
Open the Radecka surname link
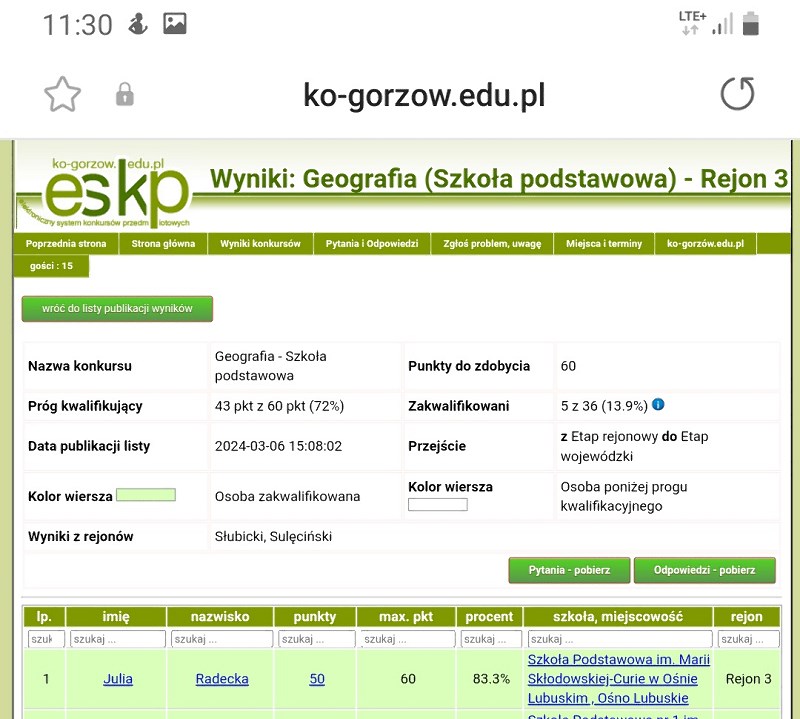pos(222,679)
